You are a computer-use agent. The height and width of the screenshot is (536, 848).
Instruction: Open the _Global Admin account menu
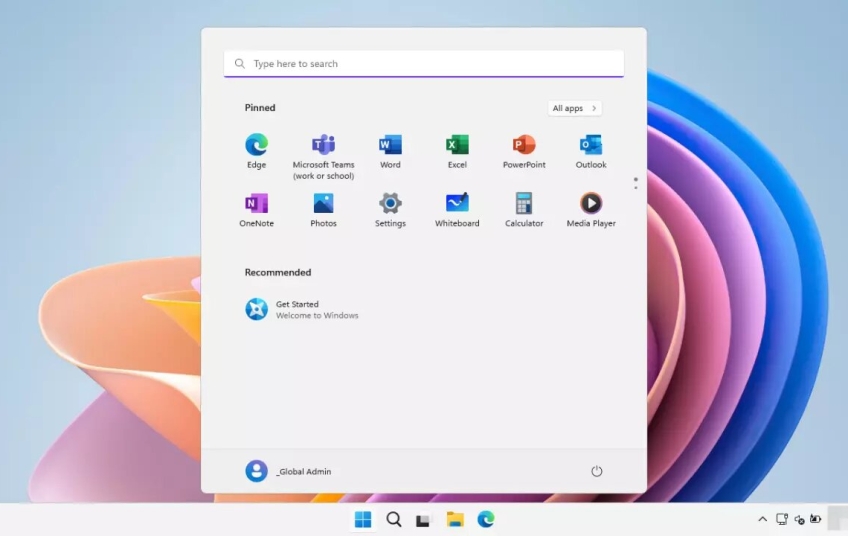click(x=288, y=471)
